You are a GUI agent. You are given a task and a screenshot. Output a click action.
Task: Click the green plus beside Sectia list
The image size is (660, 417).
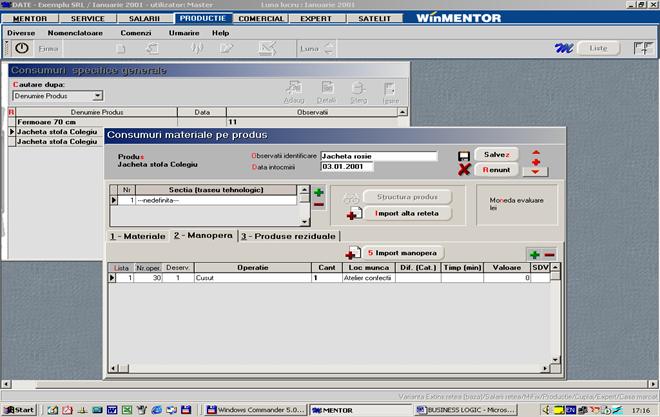click(x=318, y=191)
